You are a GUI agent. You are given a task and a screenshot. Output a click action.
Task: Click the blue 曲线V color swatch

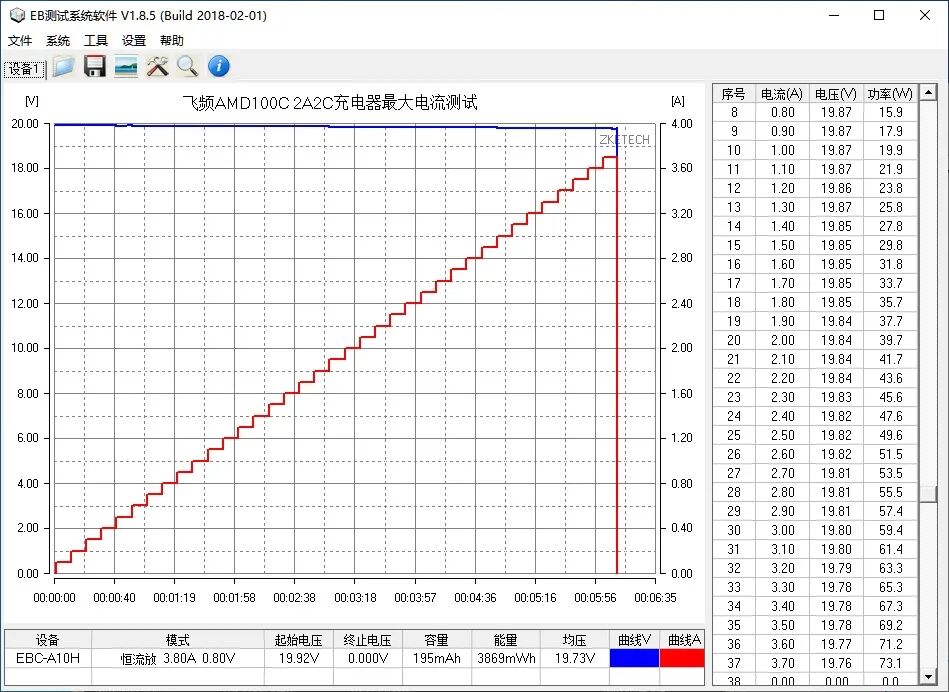[634, 658]
